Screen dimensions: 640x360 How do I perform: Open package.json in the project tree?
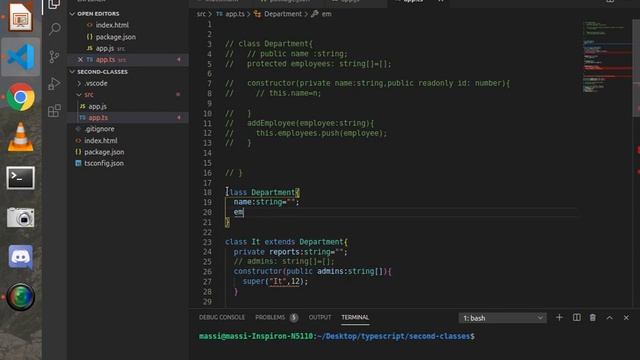104,152
